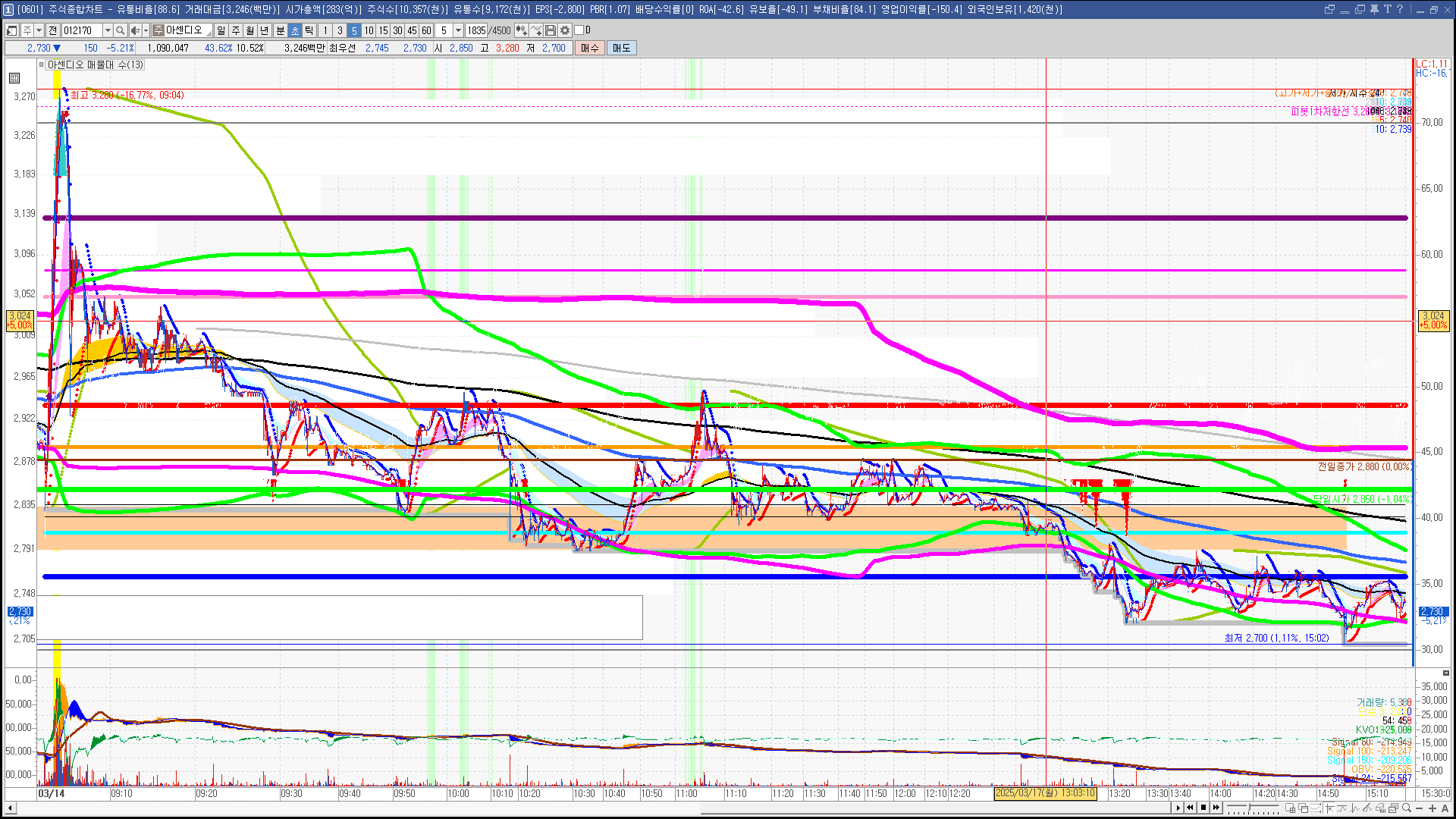Viewport: 1456px width, 819px height.
Task: Open the interval value 5 dropdown
Action: [x=458, y=30]
